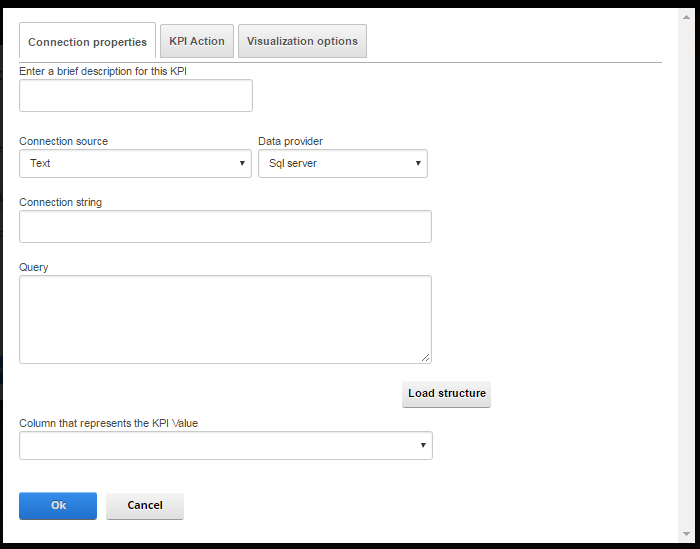Confirm with the Ok button
The width and height of the screenshot is (700, 549).
click(x=58, y=506)
